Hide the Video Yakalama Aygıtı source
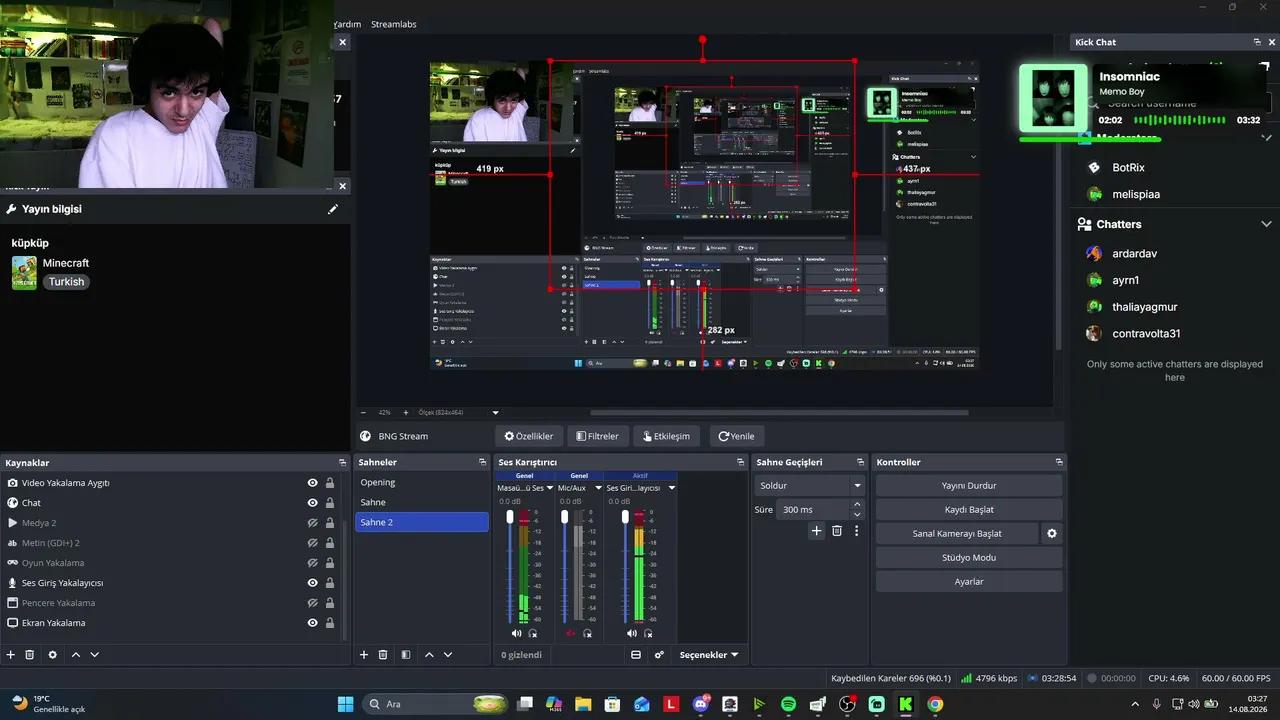This screenshot has width=1280, height=720. pyautogui.click(x=313, y=483)
